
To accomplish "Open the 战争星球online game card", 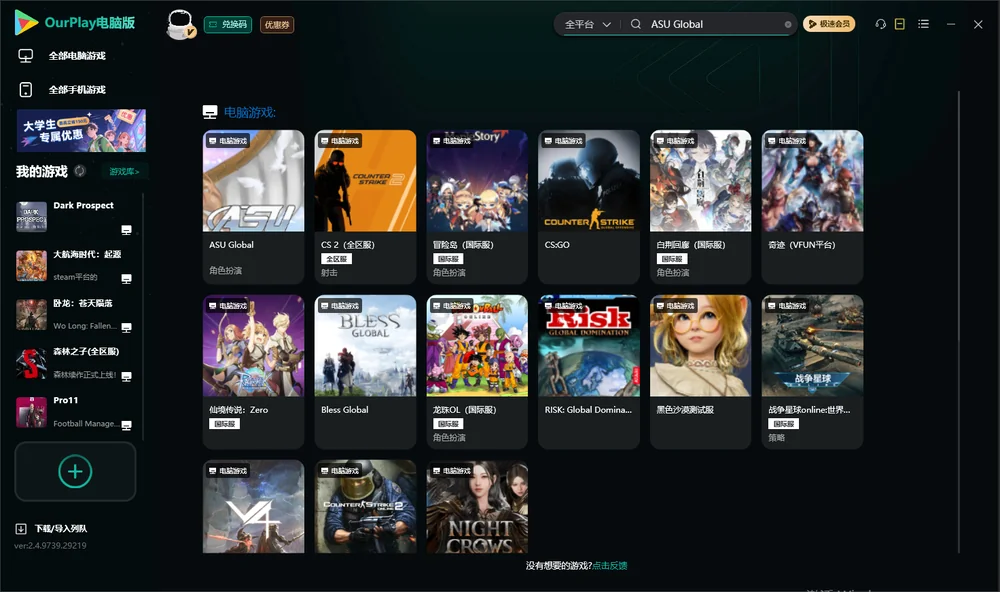I will click(x=812, y=372).
